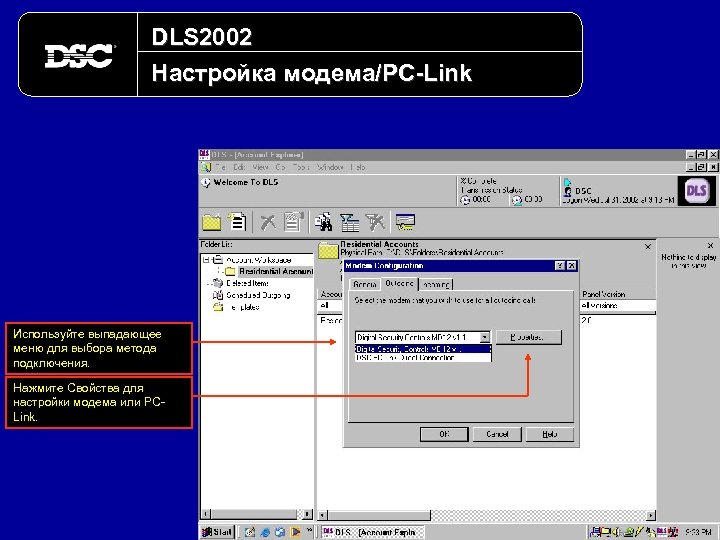
Task: Click account list horizontal scrollbar left arrow
Action: coord(323,515)
